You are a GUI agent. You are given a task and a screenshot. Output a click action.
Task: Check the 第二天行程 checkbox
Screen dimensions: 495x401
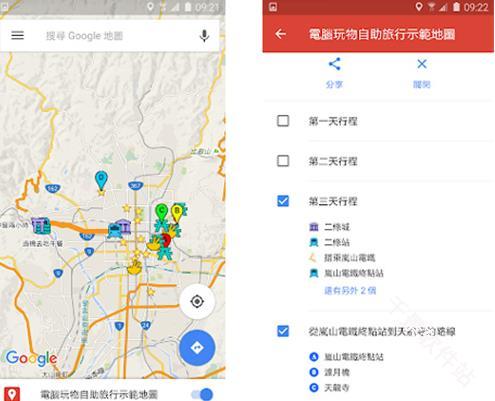click(x=283, y=161)
